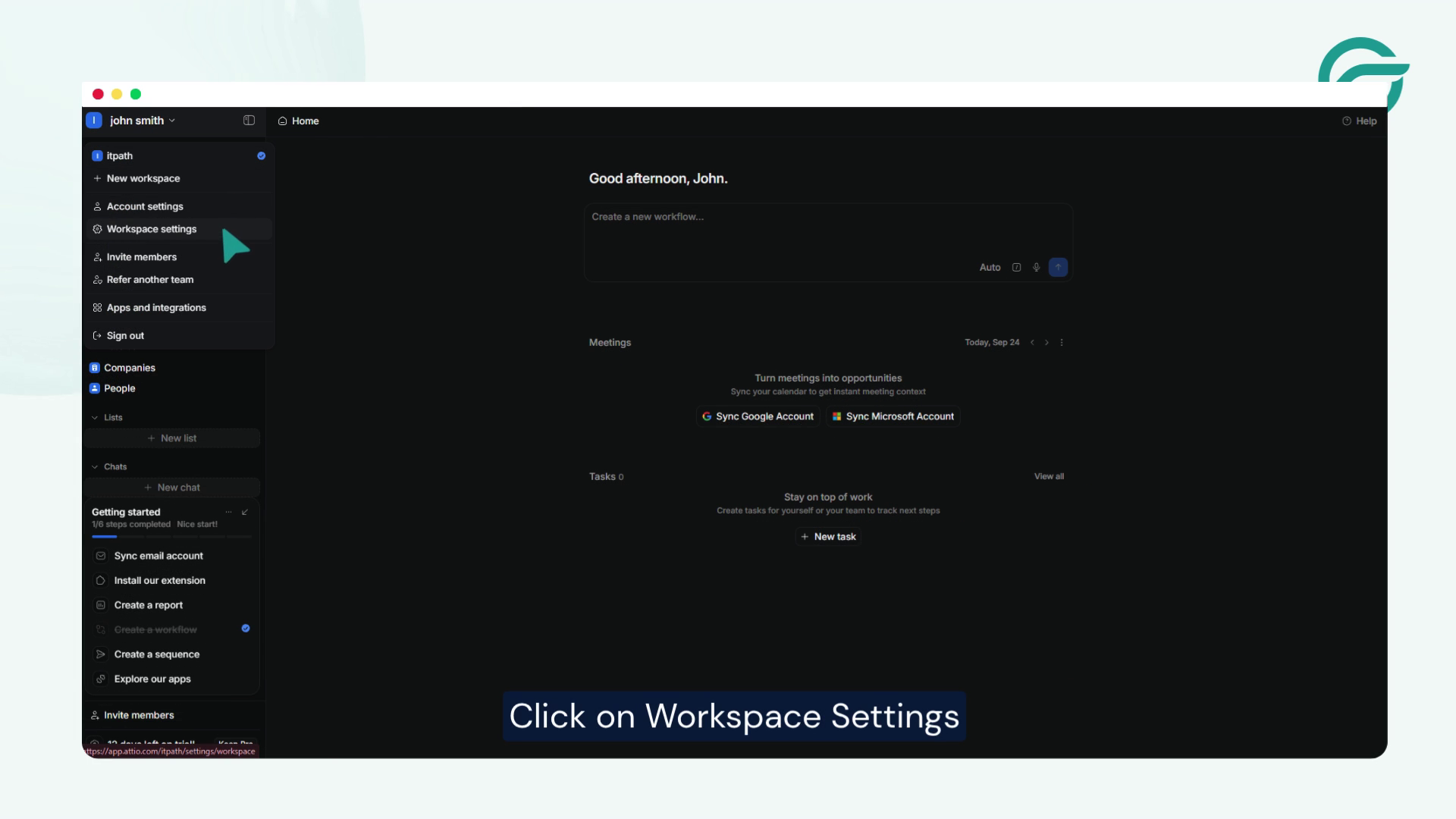Open Account settings

click(179, 206)
